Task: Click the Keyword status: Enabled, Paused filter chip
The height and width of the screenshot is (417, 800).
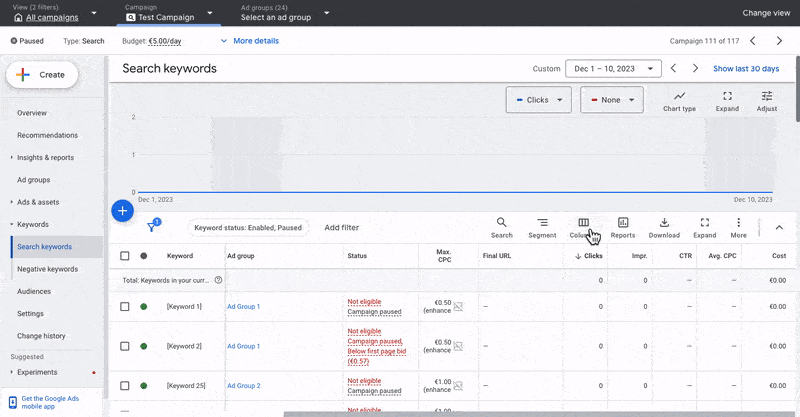Action: click(x=248, y=228)
